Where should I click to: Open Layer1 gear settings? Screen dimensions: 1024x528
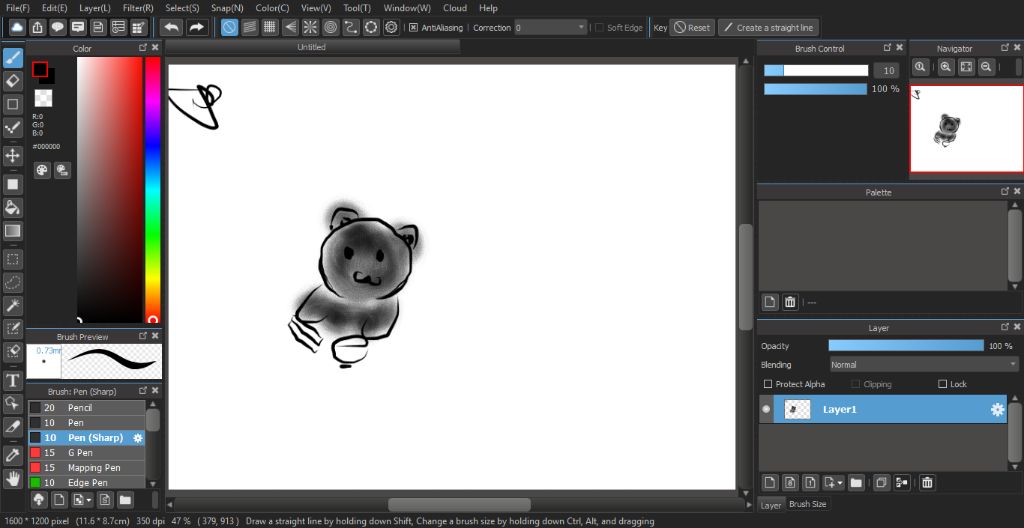pyautogui.click(x=997, y=410)
